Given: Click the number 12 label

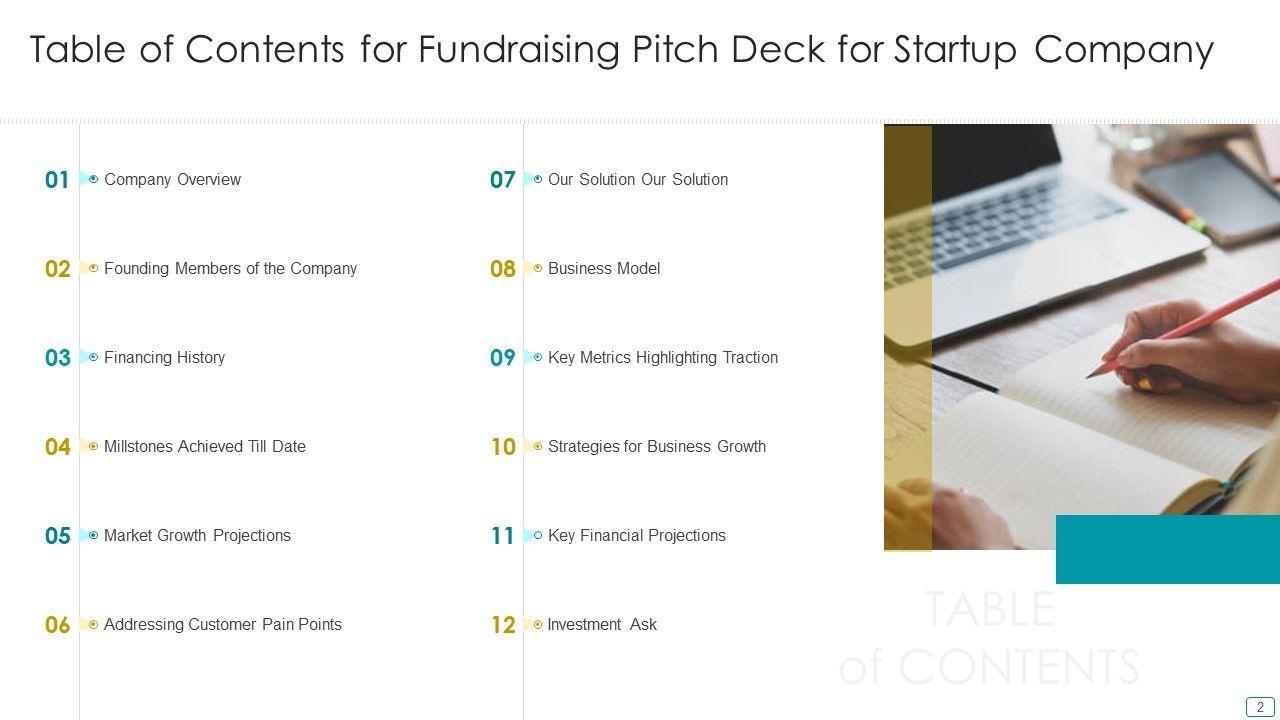Looking at the screenshot, I should pos(503,625).
